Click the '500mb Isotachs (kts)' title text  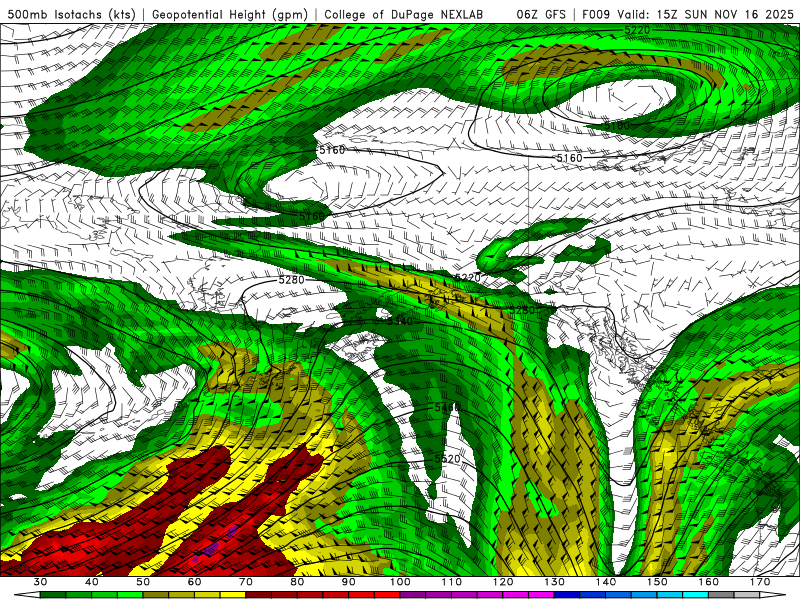(72, 14)
